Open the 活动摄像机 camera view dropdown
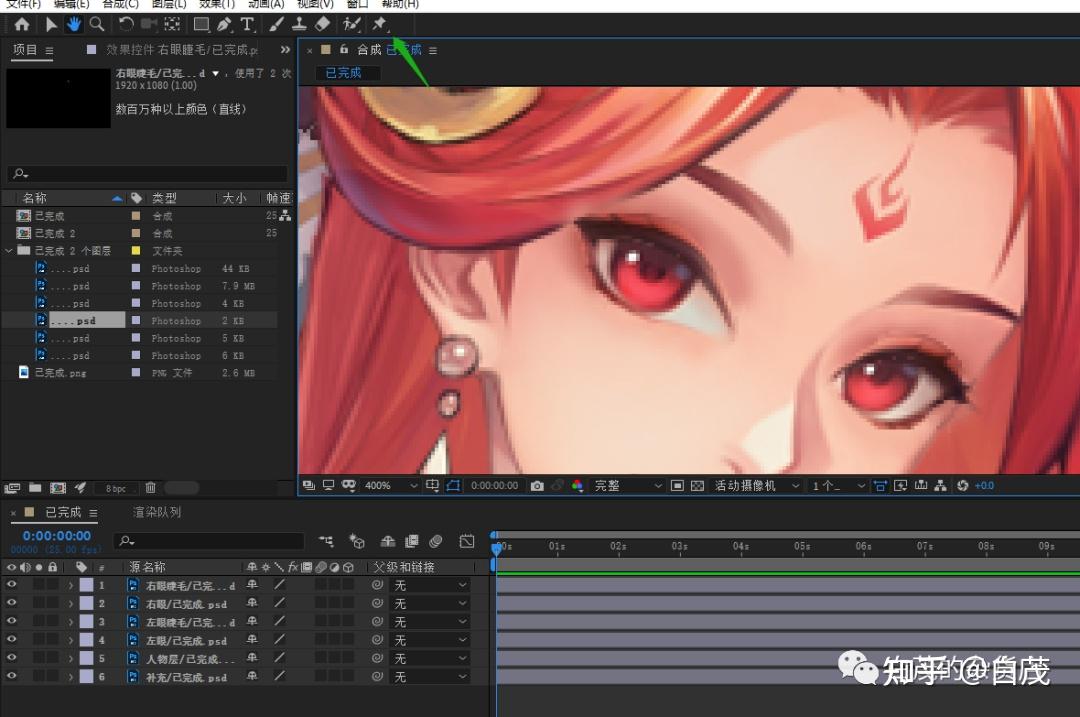The width and height of the screenshot is (1080, 717). click(756, 486)
